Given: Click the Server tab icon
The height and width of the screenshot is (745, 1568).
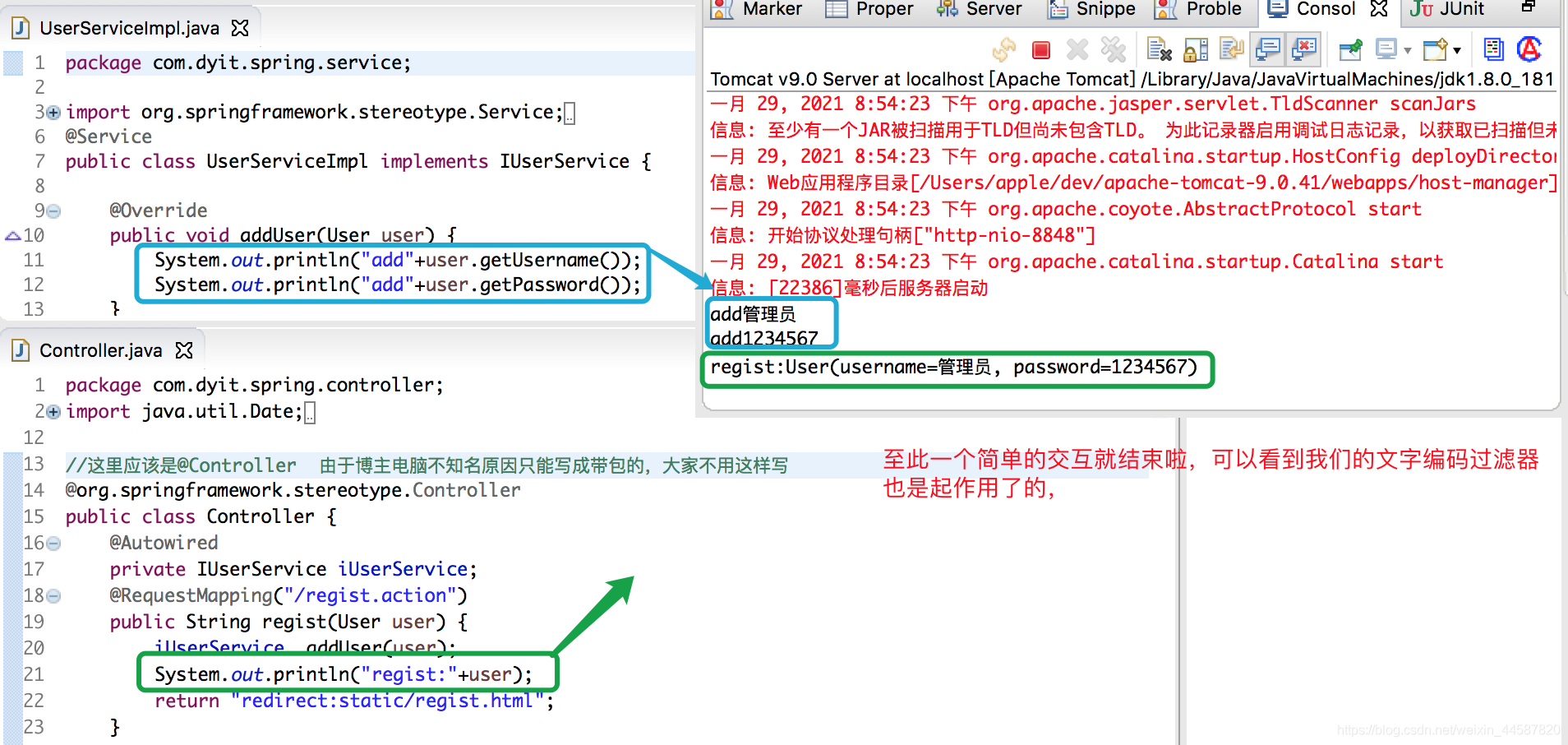Looking at the screenshot, I should tap(948, 9).
